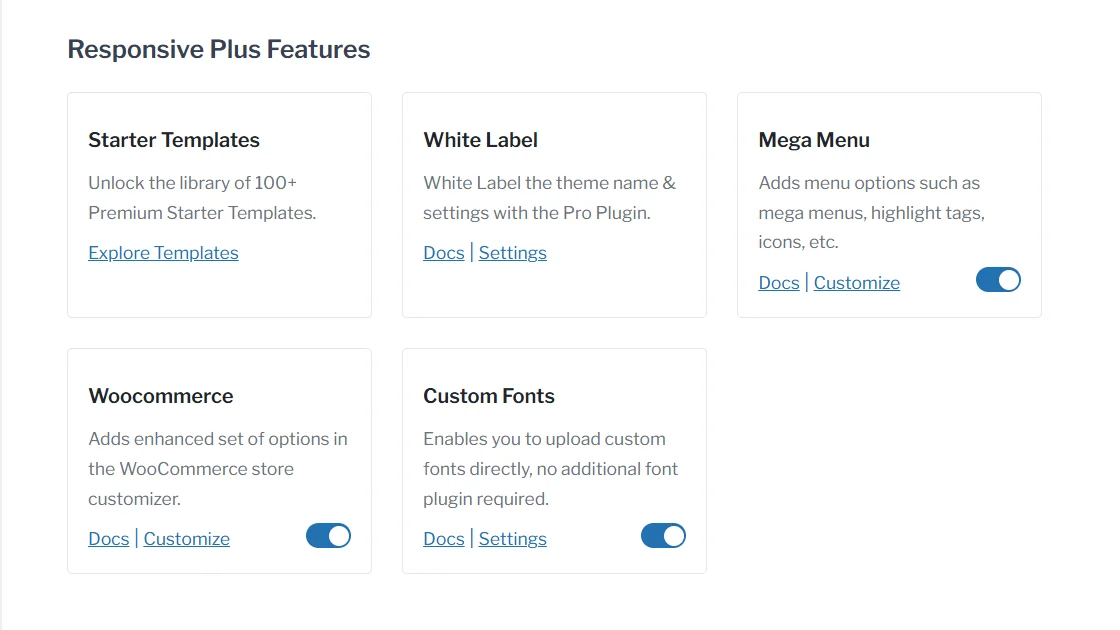Click the Responsive Plus Features heading
This screenshot has height=630, width=1120.
click(x=218, y=48)
